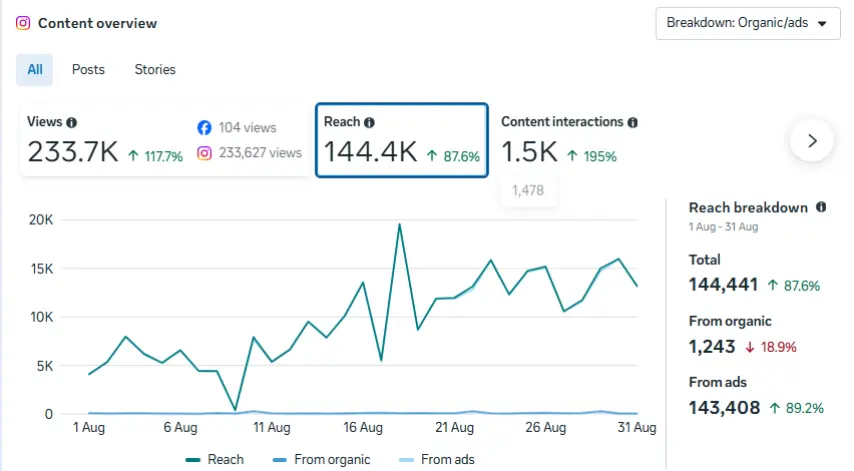This screenshot has width=854, height=471.
Task: Select the All tab
Action: click(x=35, y=70)
